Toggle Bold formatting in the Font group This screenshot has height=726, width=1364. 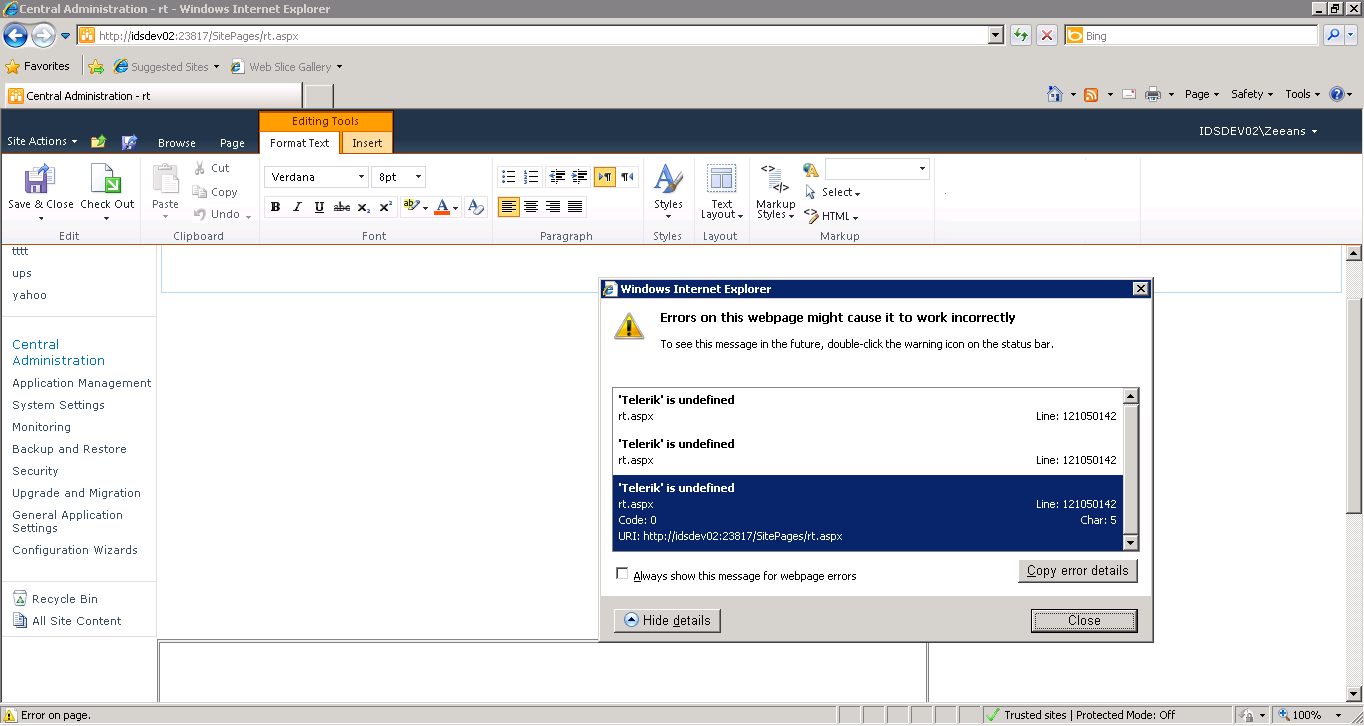[x=275, y=207]
